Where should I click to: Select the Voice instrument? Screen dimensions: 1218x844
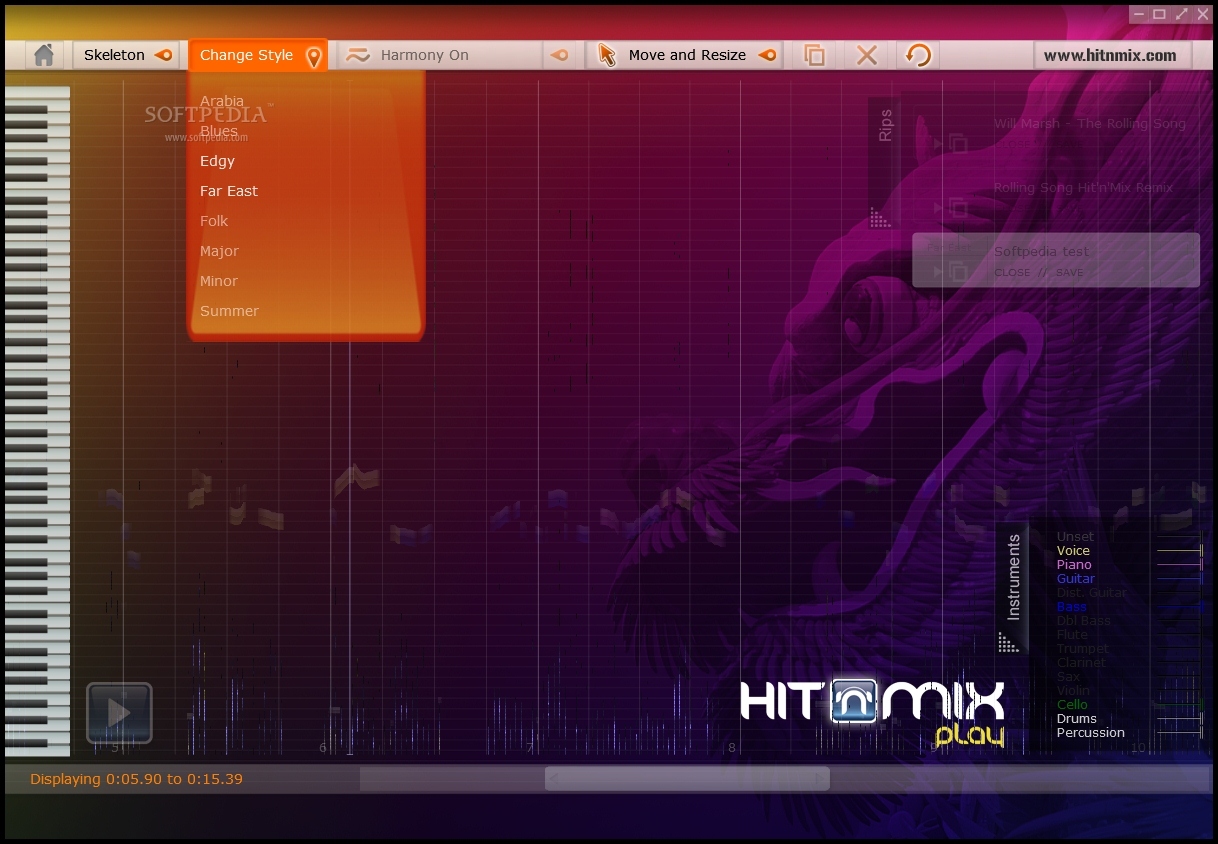pyautogui.click(x=1073, y=551)
